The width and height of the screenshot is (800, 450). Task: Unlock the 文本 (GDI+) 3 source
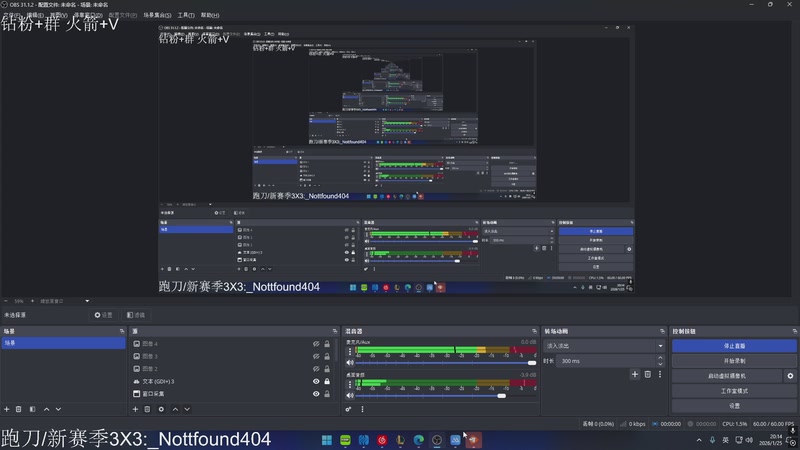click(x=327, y=381)
